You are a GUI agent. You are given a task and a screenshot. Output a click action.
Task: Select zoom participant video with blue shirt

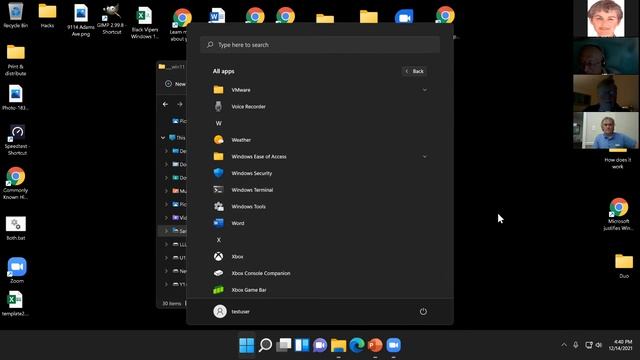(x=606, y=131)
